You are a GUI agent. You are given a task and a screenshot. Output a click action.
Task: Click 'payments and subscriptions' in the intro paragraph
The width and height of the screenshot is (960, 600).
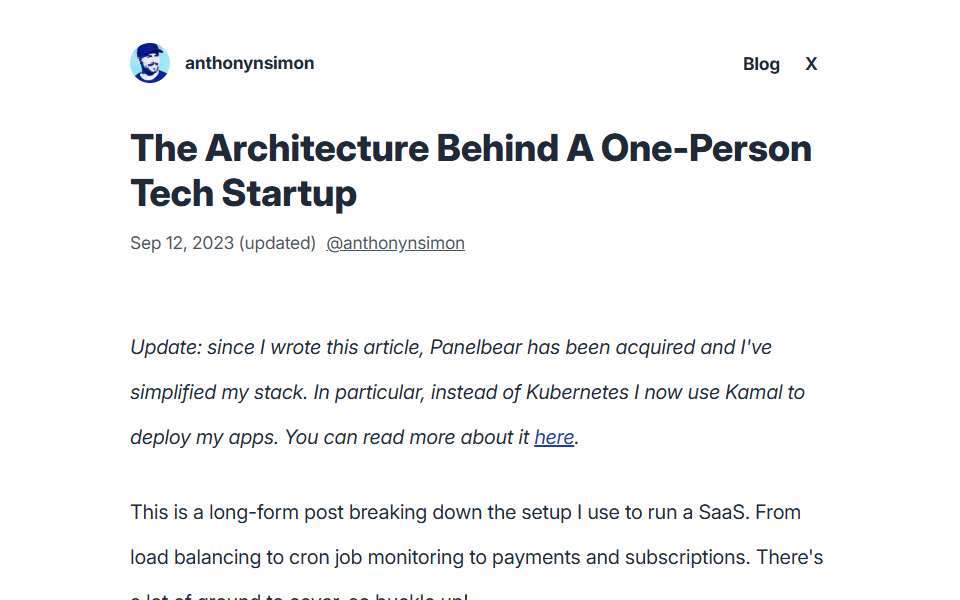tap(620, 557)
